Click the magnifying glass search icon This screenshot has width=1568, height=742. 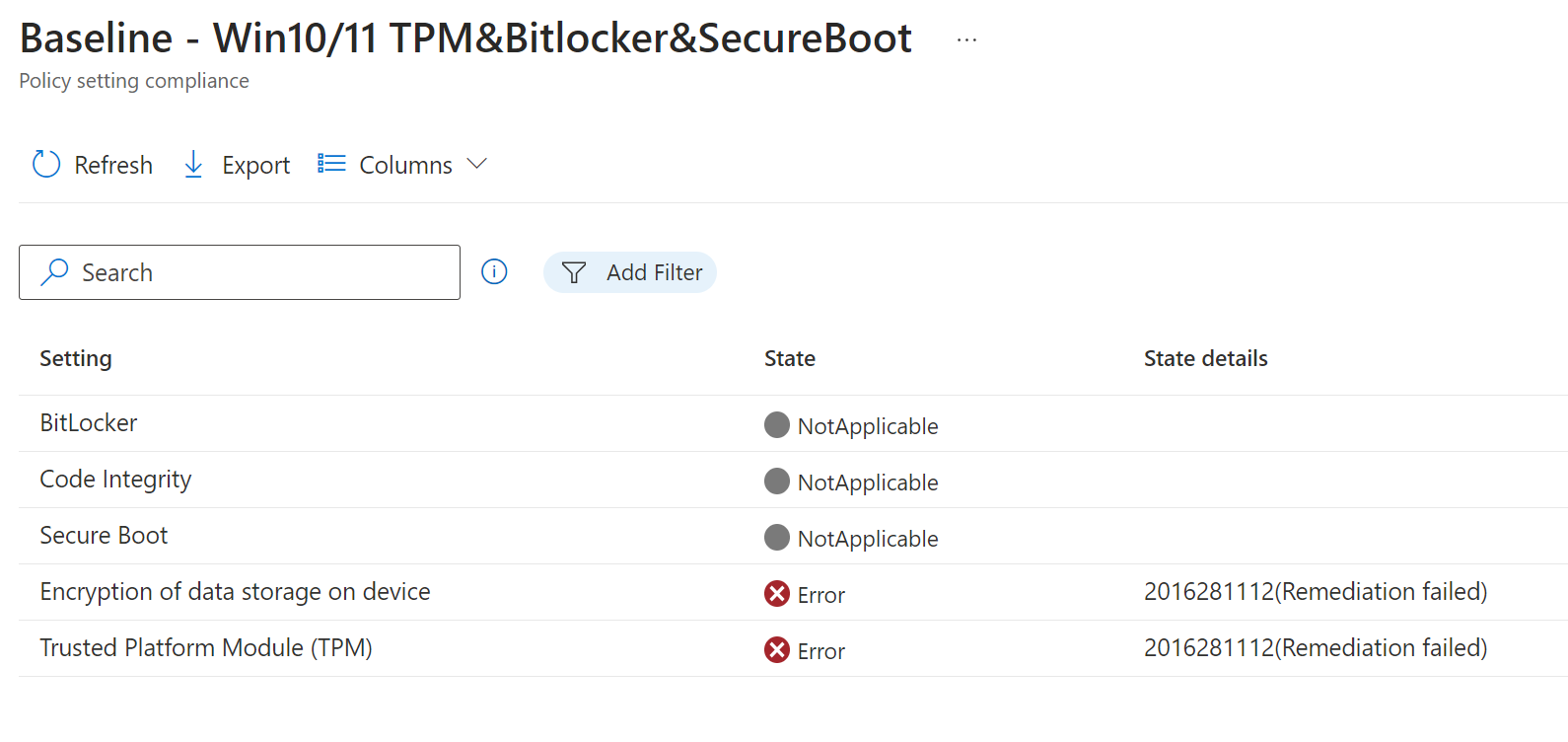point(55,271)
